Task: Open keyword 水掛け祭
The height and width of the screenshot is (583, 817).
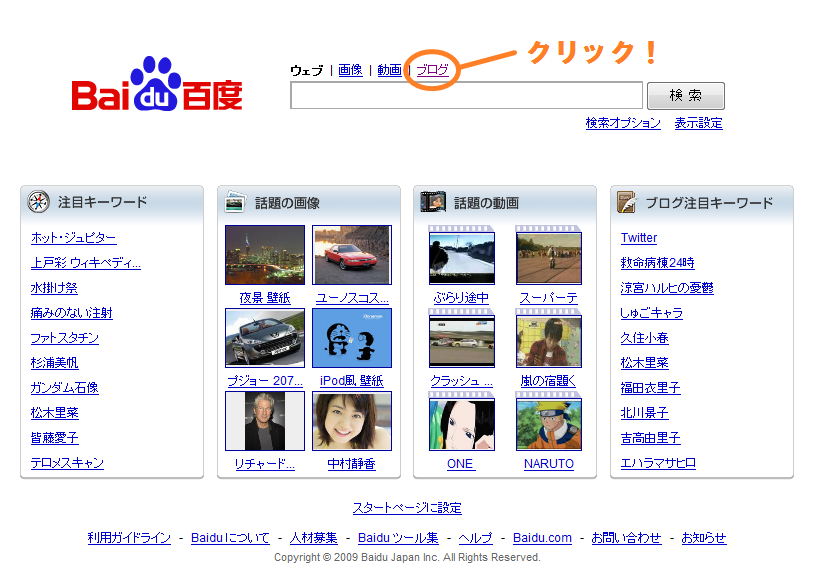Action: pyautogui.click(x=54, y=288)
